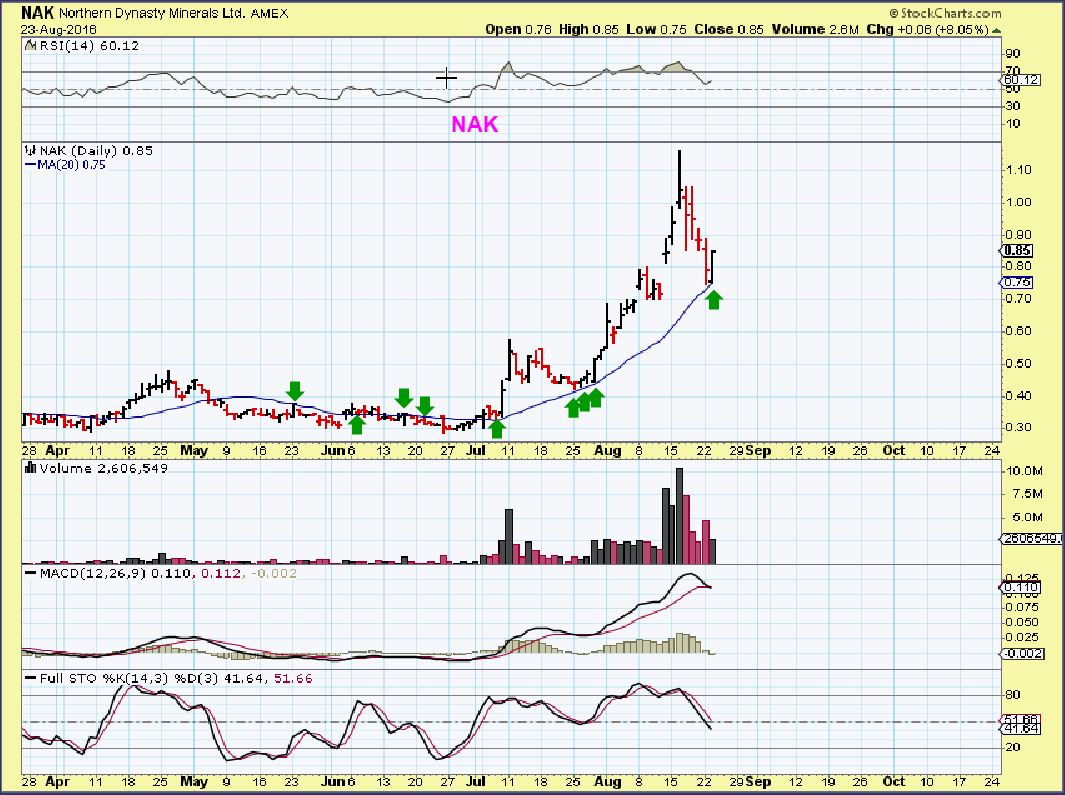Viewport: 1065px width, 795px height.
Task: Click the Aug label on the upper date axis
Action: 607,451
